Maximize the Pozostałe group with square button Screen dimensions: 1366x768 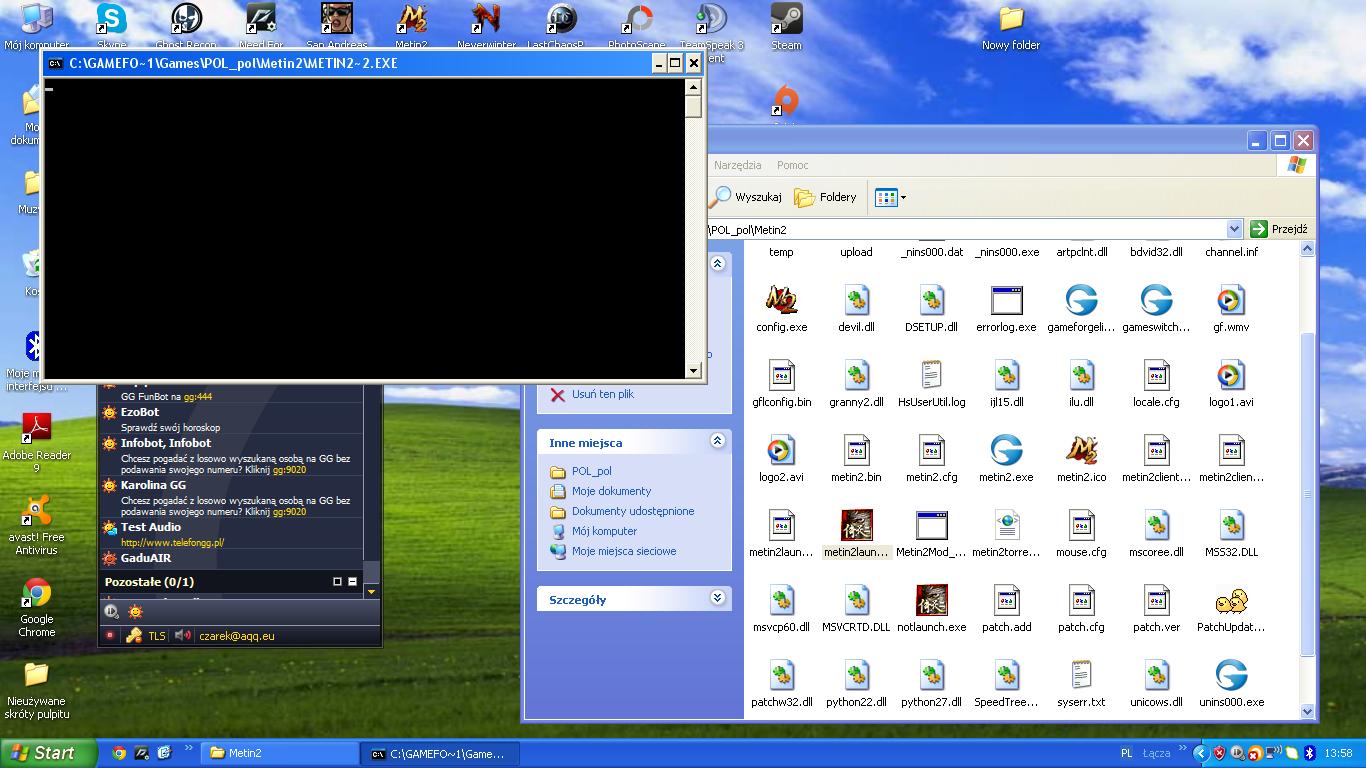tap(337, 581)
